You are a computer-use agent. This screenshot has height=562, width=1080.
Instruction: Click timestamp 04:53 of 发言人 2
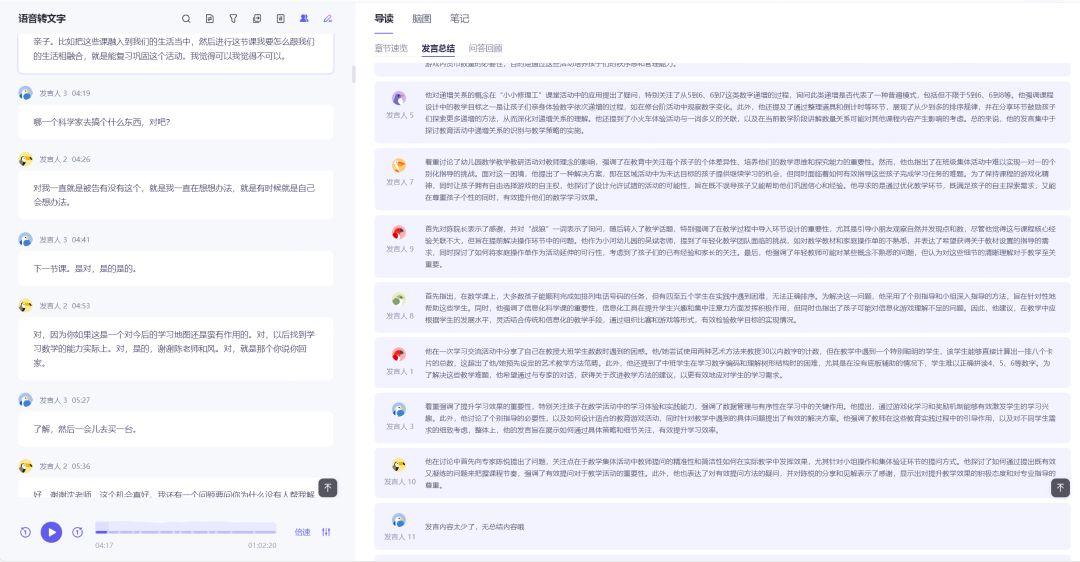[81, 305]
